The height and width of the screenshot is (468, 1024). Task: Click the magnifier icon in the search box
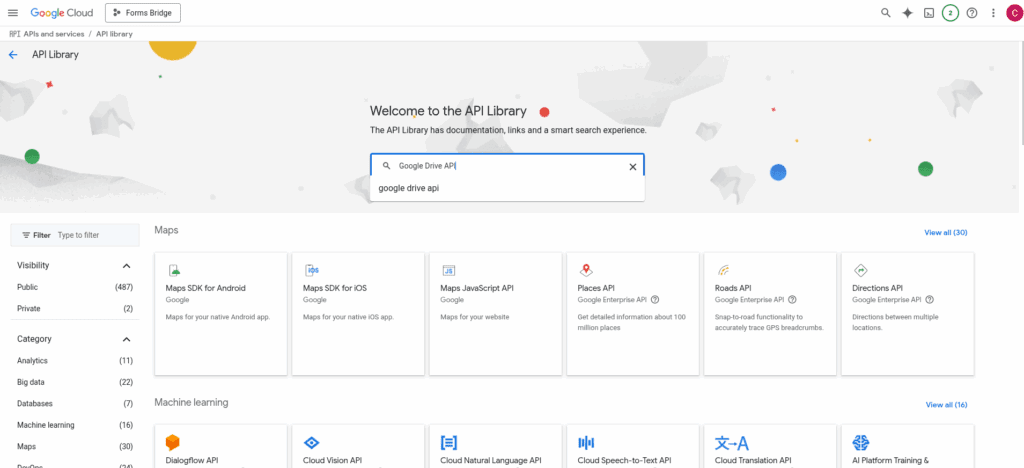tap(386, 166)
